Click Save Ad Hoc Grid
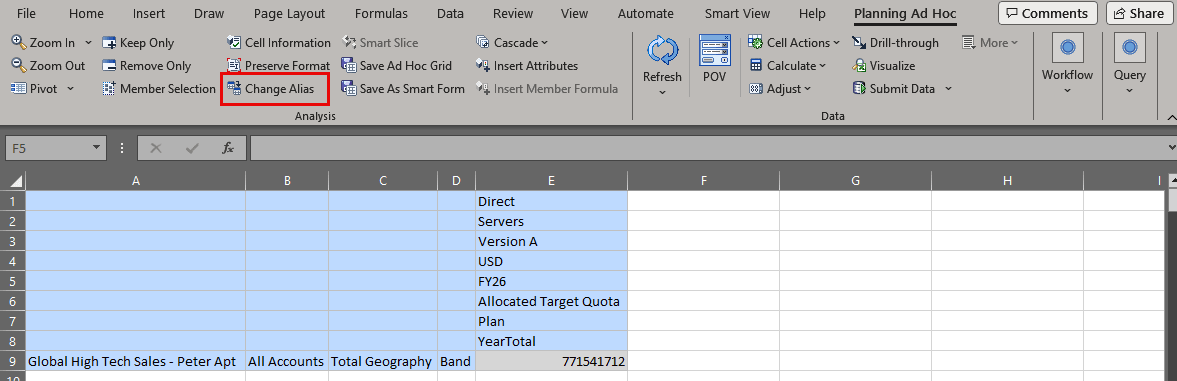The width and height of the screenshot is (1177, 381). 396,65
